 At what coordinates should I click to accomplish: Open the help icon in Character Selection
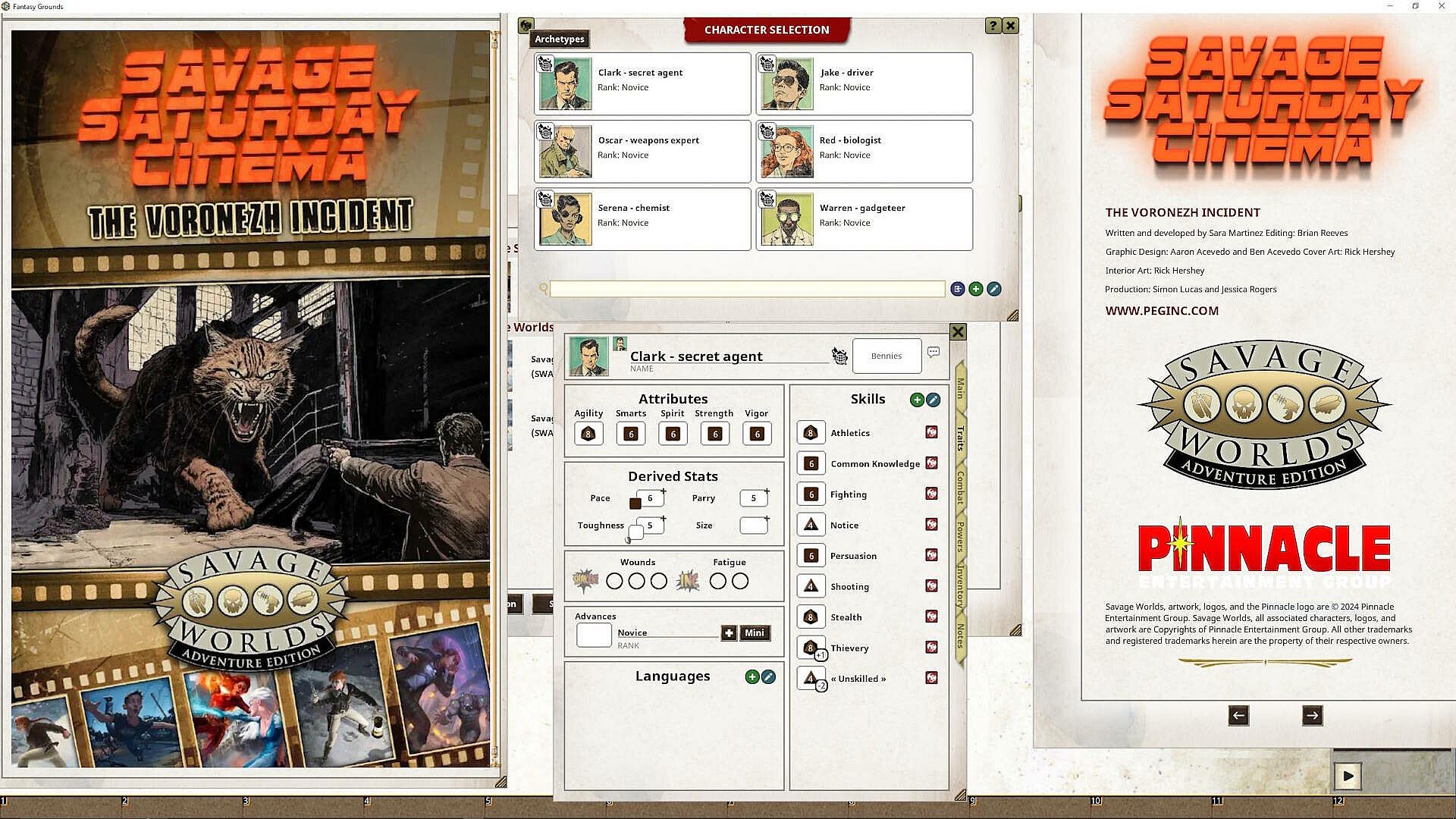[x=993, y=26]
